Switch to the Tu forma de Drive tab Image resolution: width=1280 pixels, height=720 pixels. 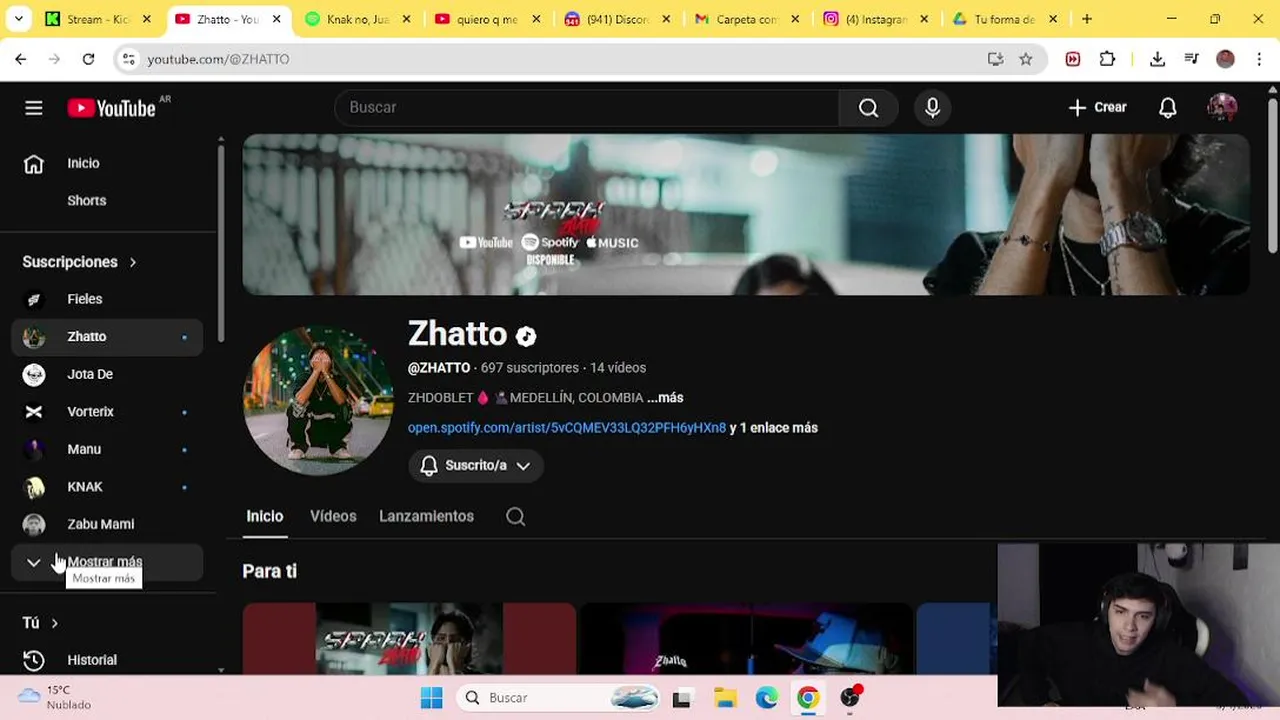[x=1005, y=19]
